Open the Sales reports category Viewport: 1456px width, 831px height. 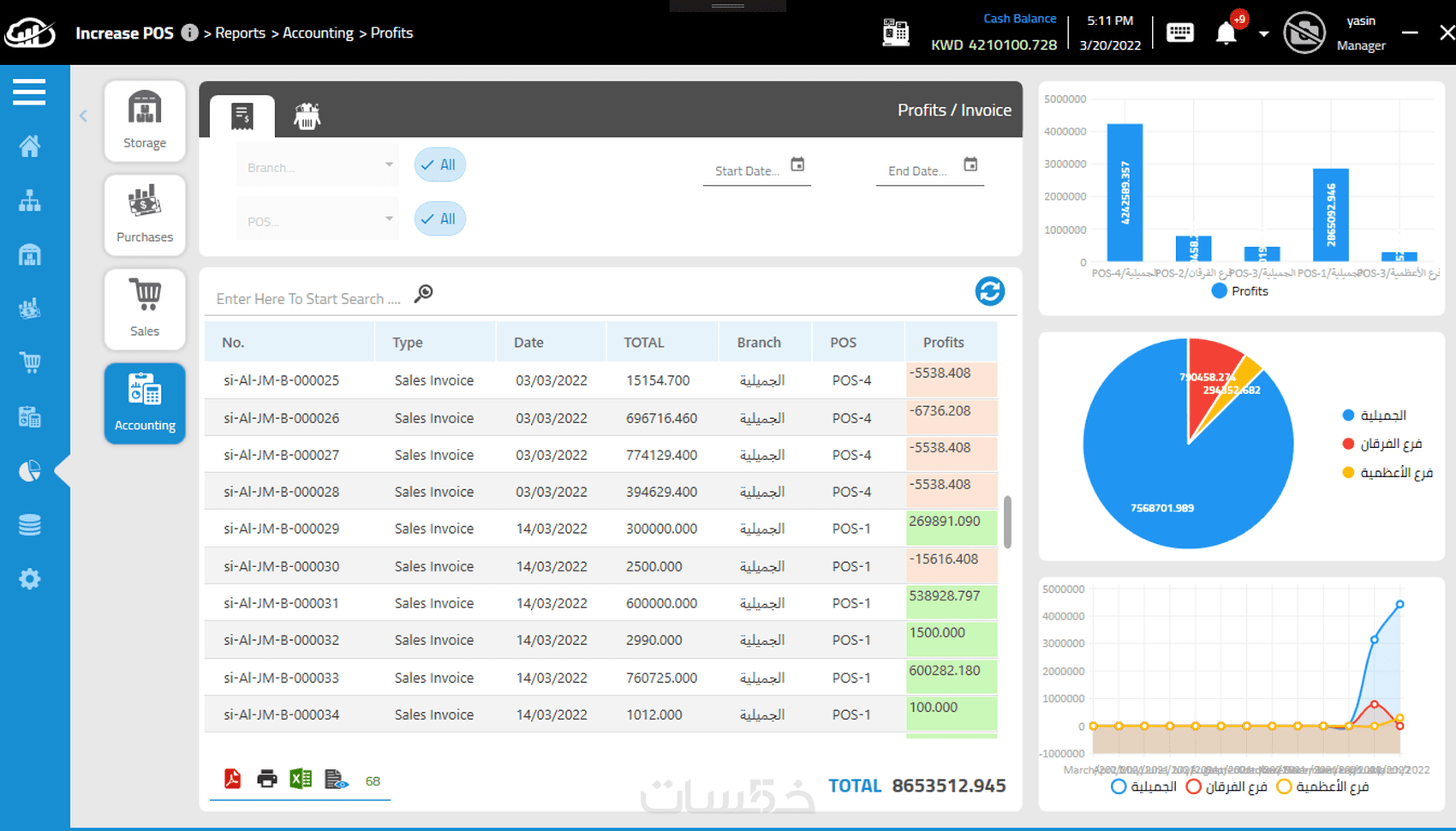[145, 309]
